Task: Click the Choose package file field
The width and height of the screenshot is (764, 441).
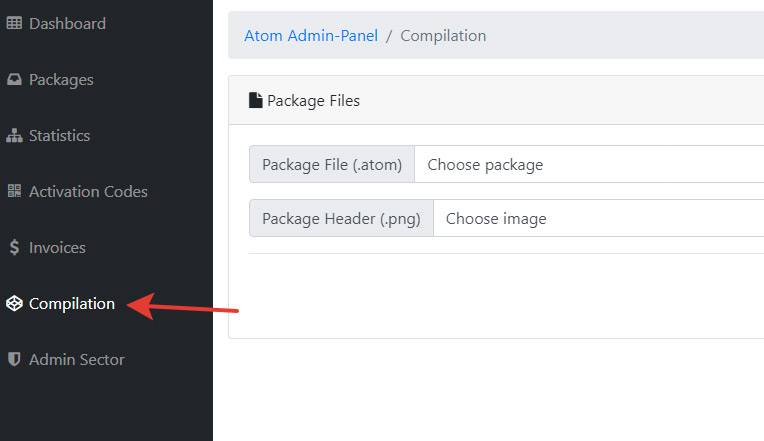Action: click(x=588, y=164)
